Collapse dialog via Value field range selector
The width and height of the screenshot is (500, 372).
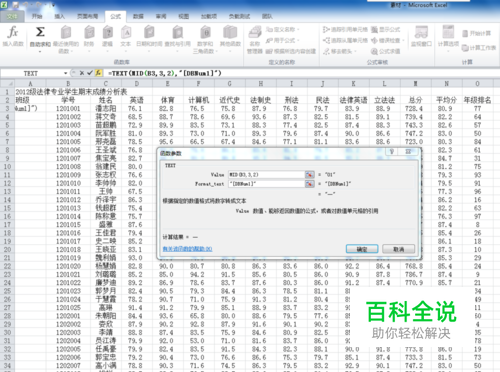click(x=309, y=174)
